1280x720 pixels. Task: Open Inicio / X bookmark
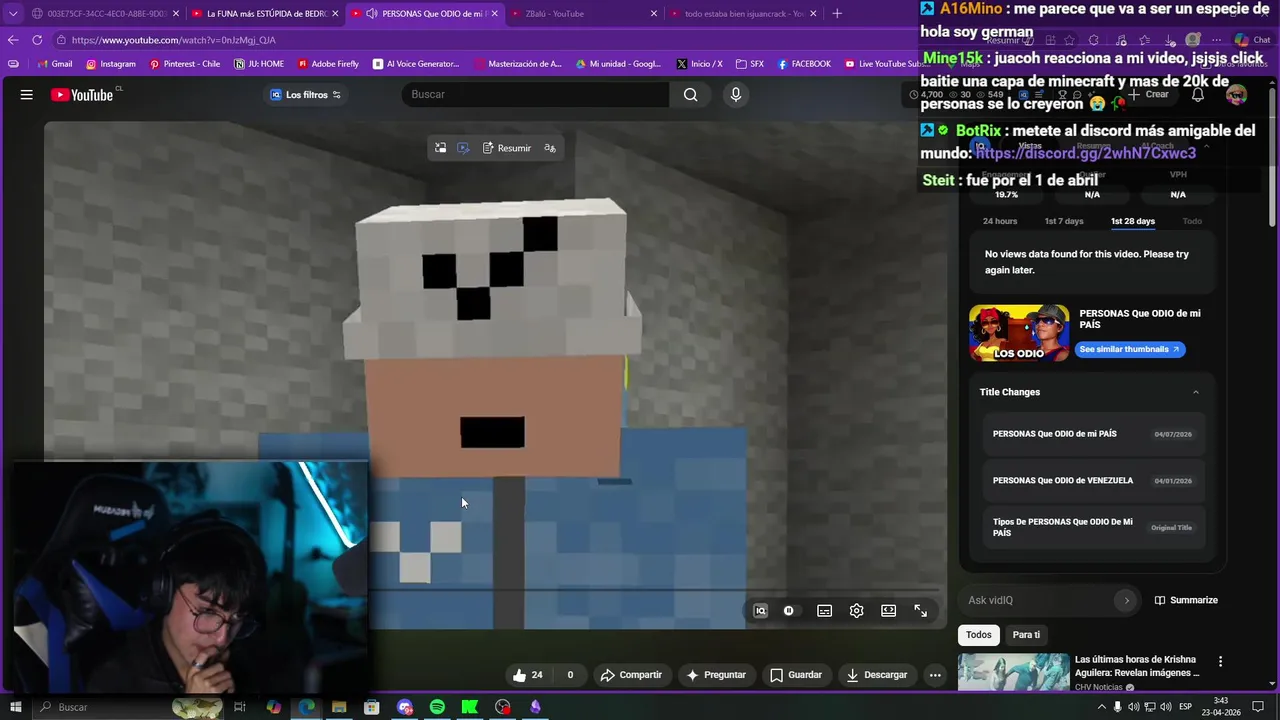point(698,64)
